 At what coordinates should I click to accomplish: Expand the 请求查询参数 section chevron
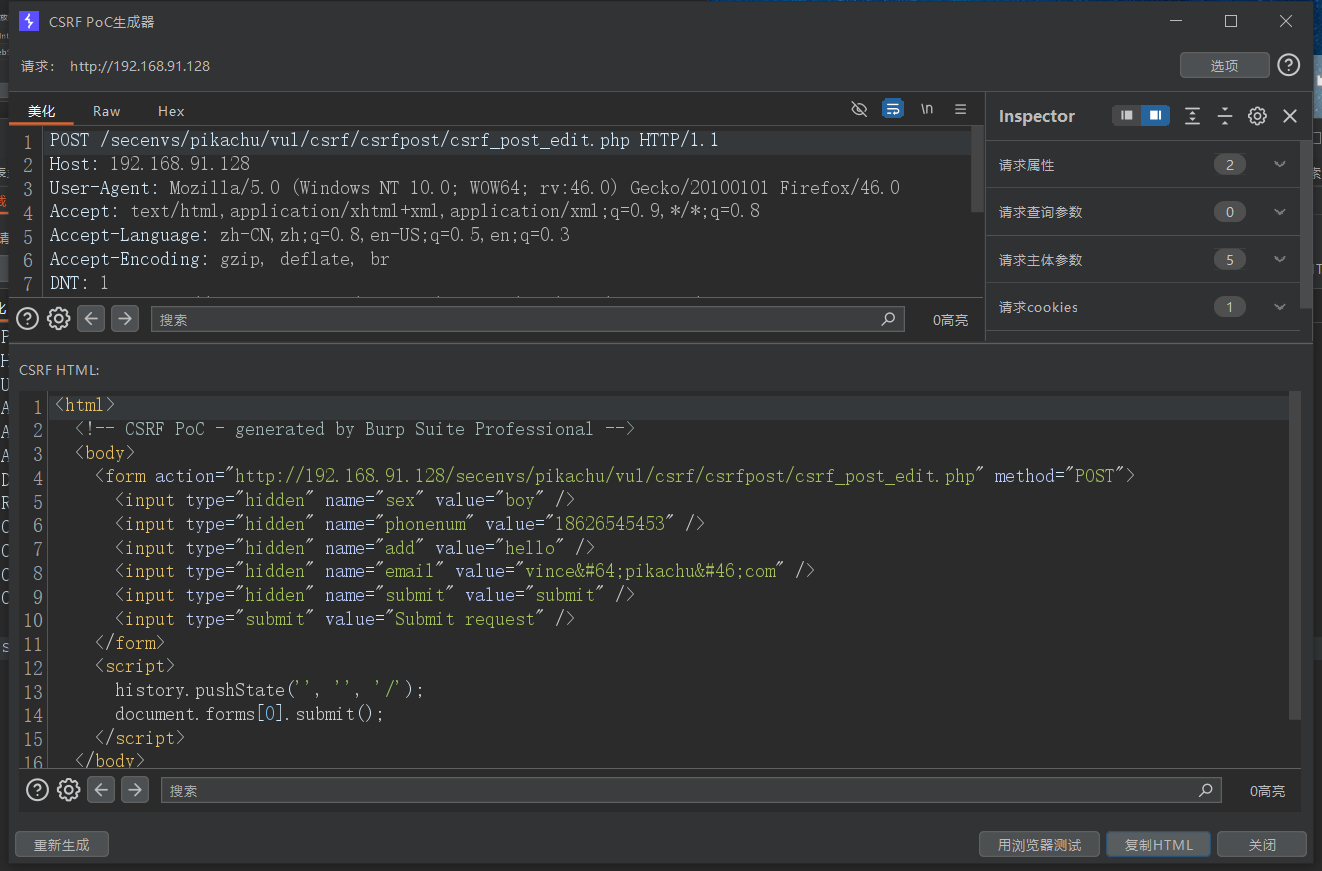[x=1280, y=212]
